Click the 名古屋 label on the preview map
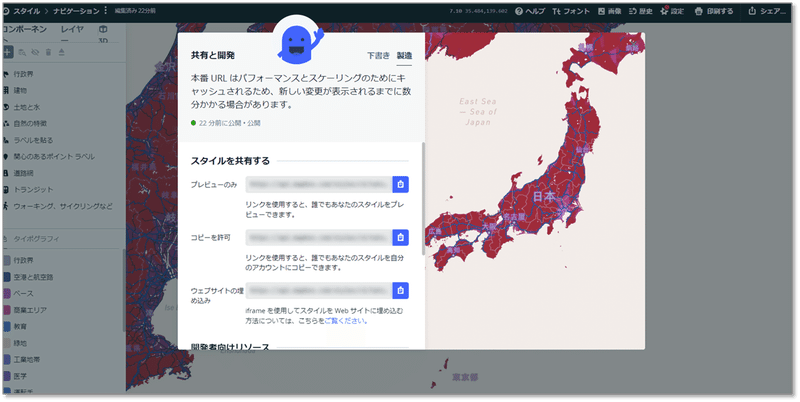Screen dimensions: 800x402 point(514,216)
